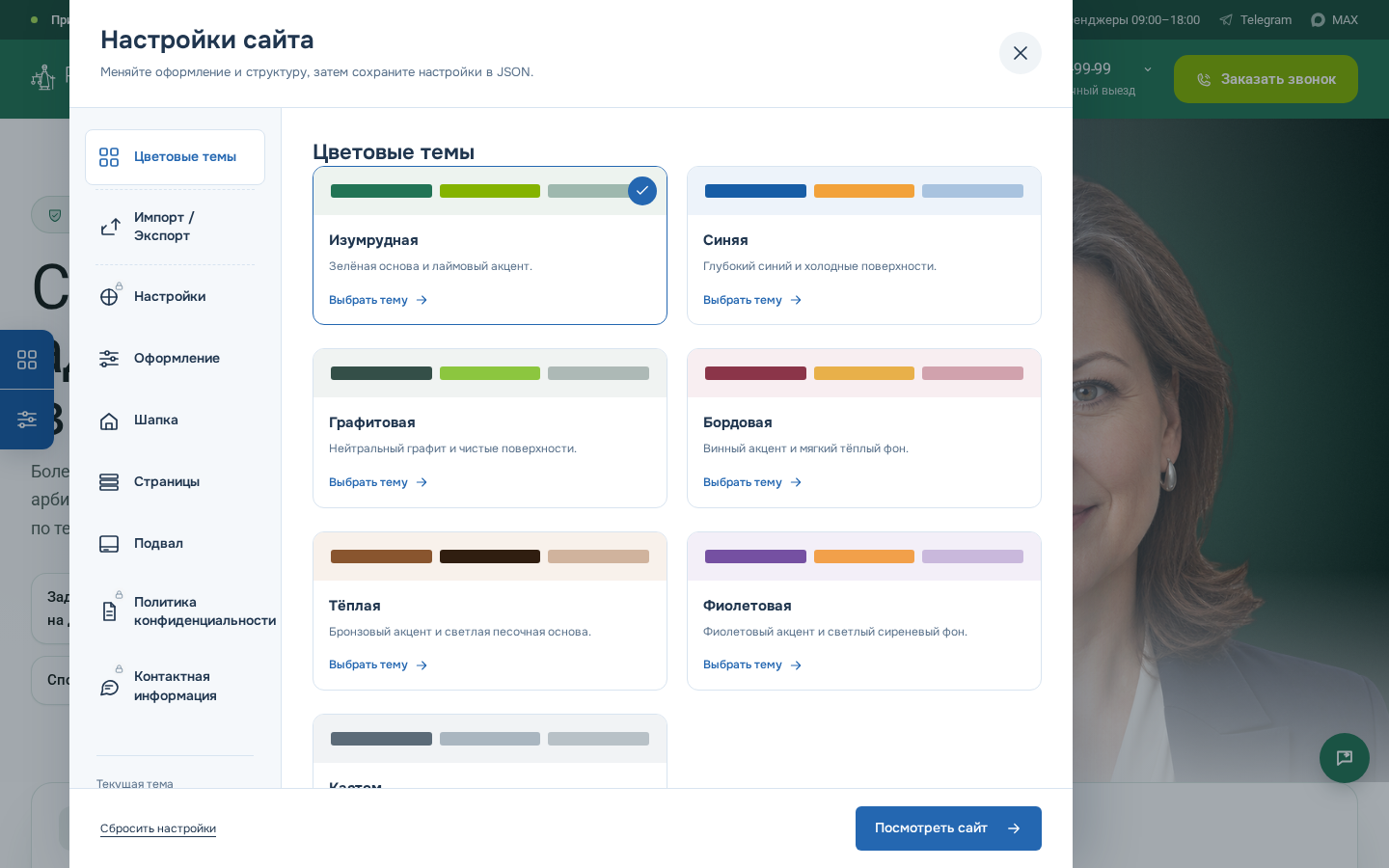Click the selected checkmark on Изумрудная theme

click(x=642, y=191)
